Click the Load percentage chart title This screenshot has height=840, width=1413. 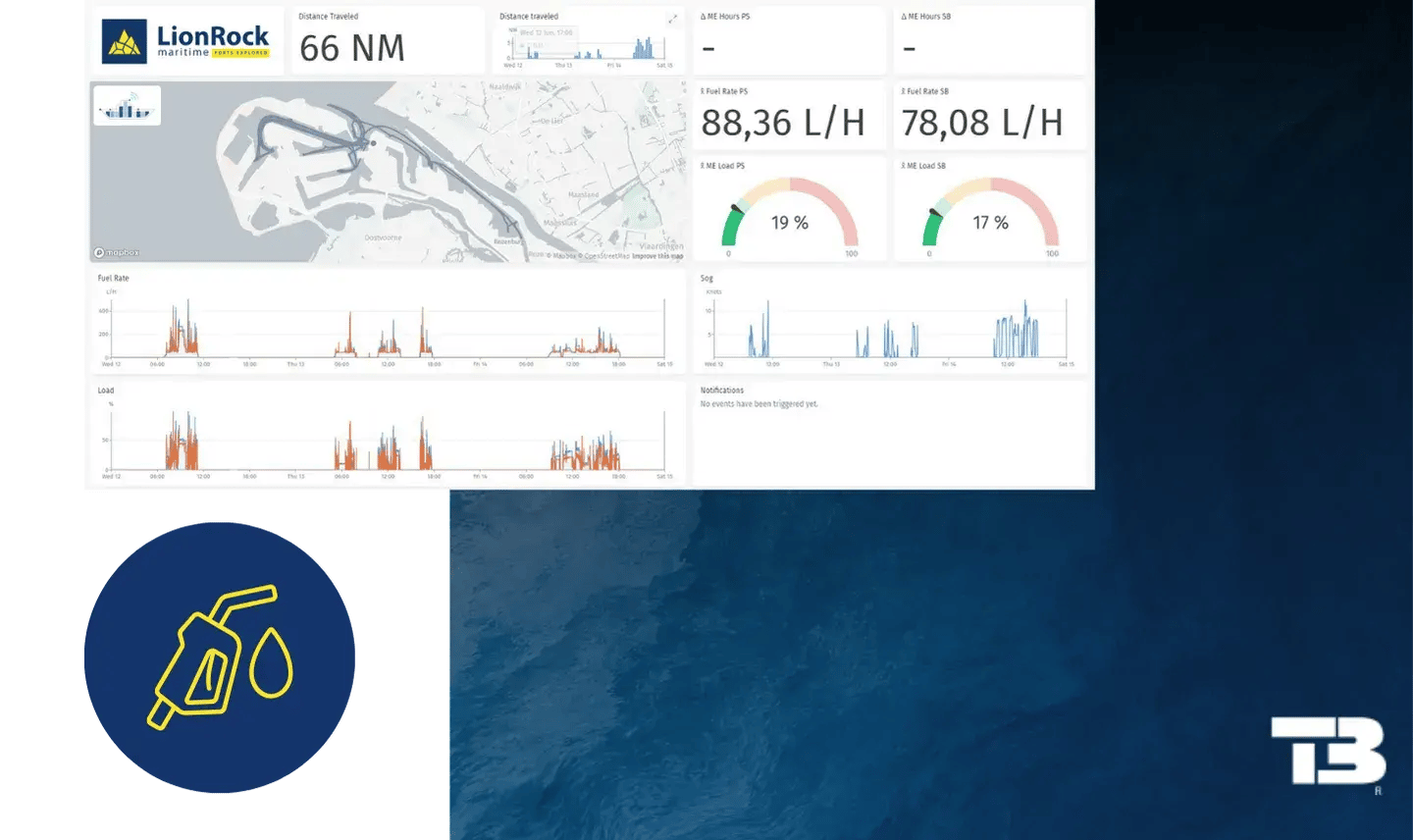[x=106, y=391]
